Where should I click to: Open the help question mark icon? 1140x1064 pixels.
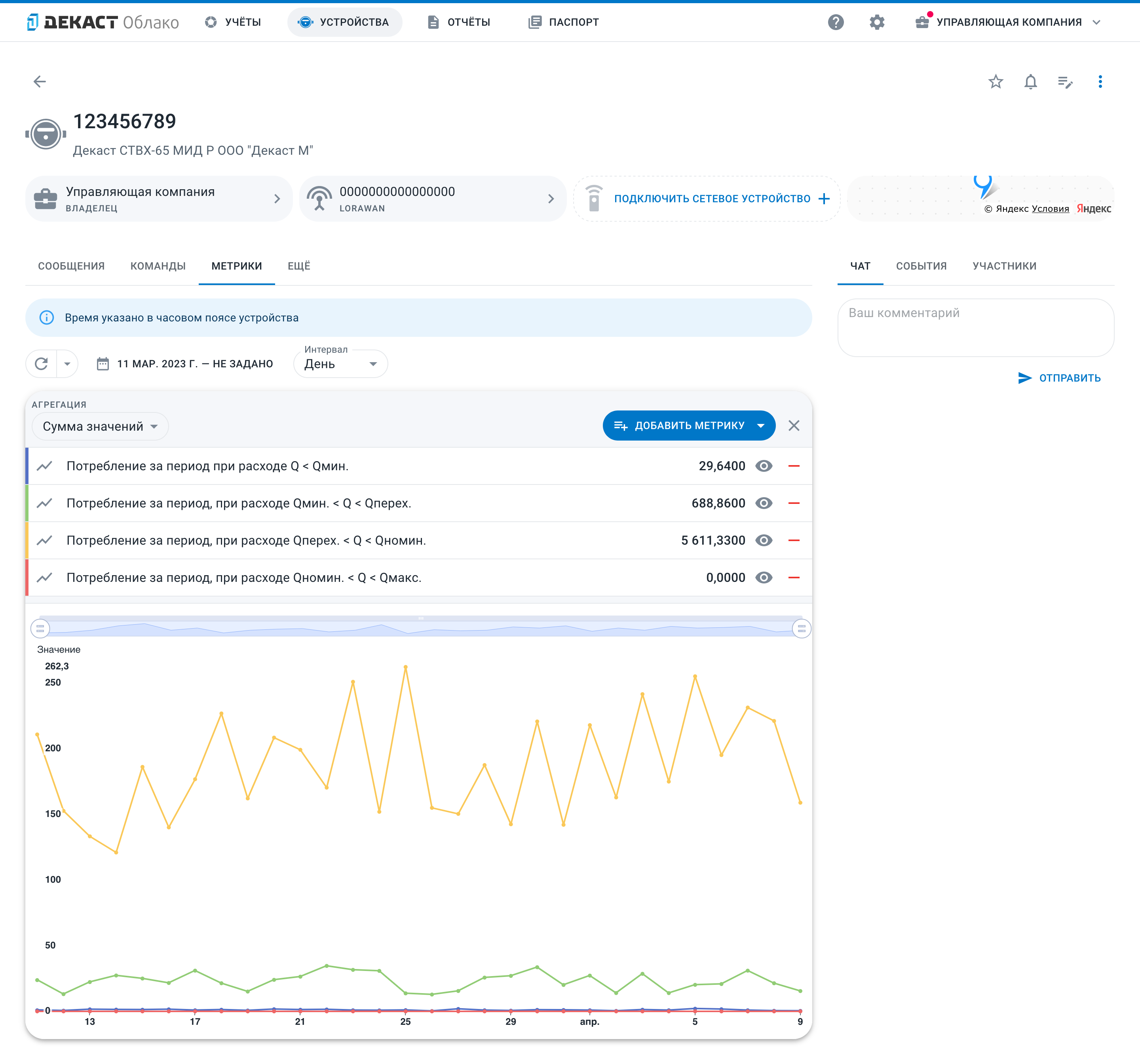(836, 22)
